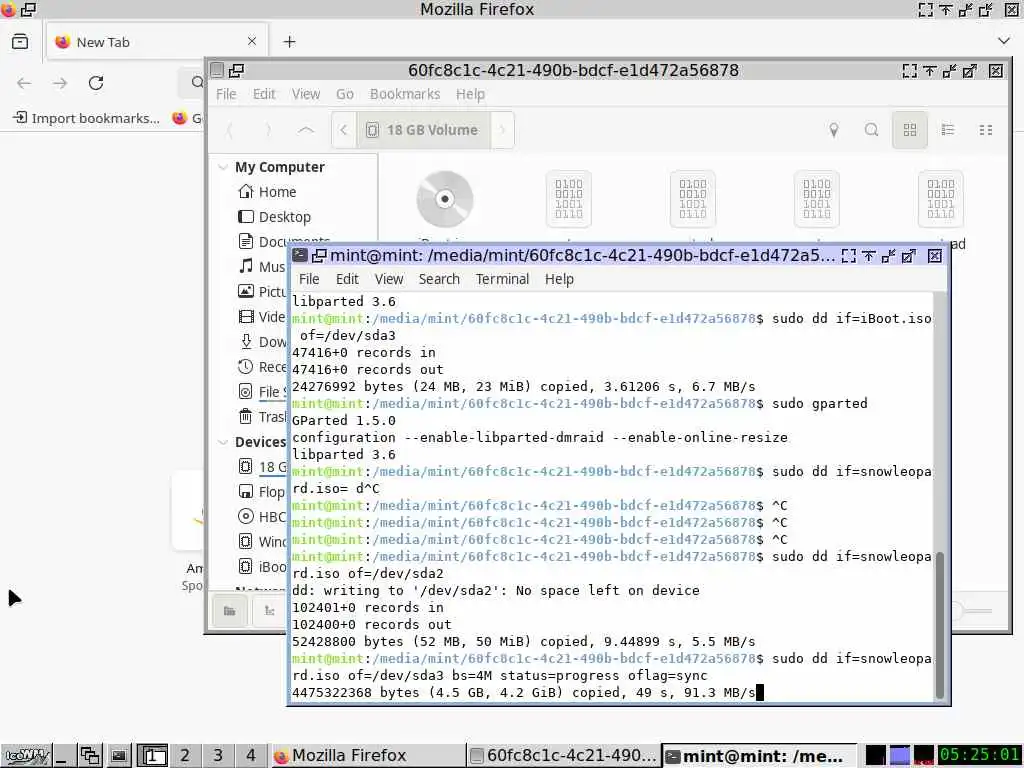
Task: Click path bar left scroll arrow
Action: [344, 130]
